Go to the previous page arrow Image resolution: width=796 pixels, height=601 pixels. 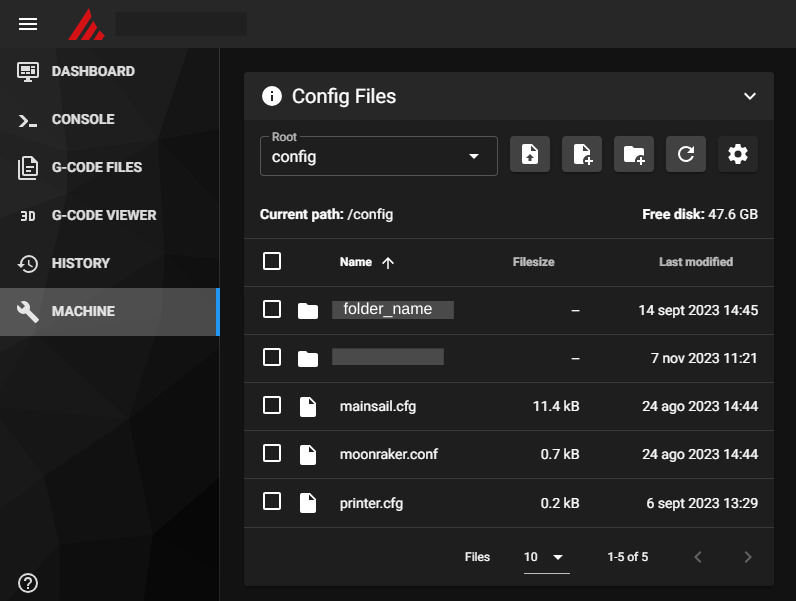[x=698, y=557]
